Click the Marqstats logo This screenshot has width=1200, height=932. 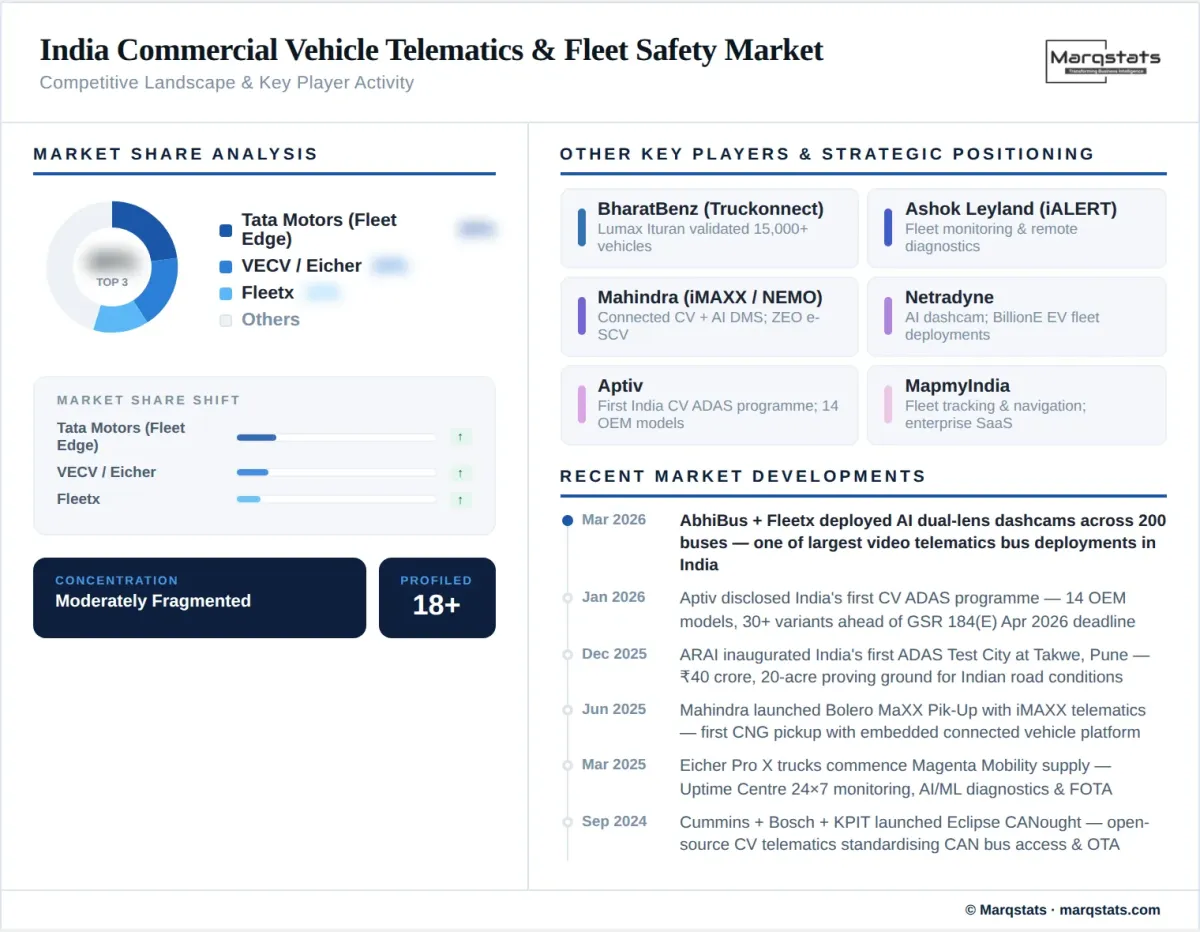point(1103,62)
